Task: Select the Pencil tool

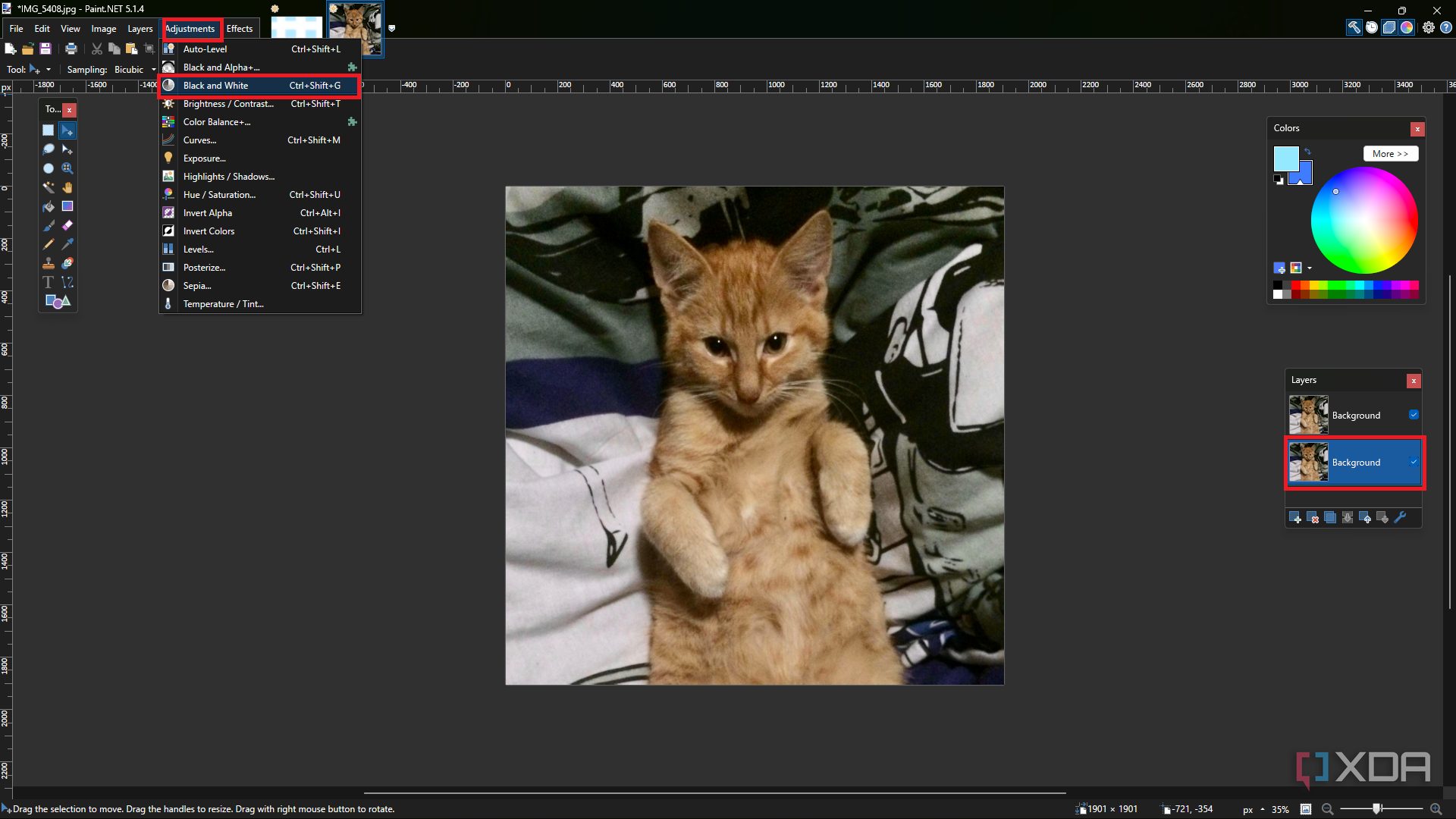Action: 49,244
